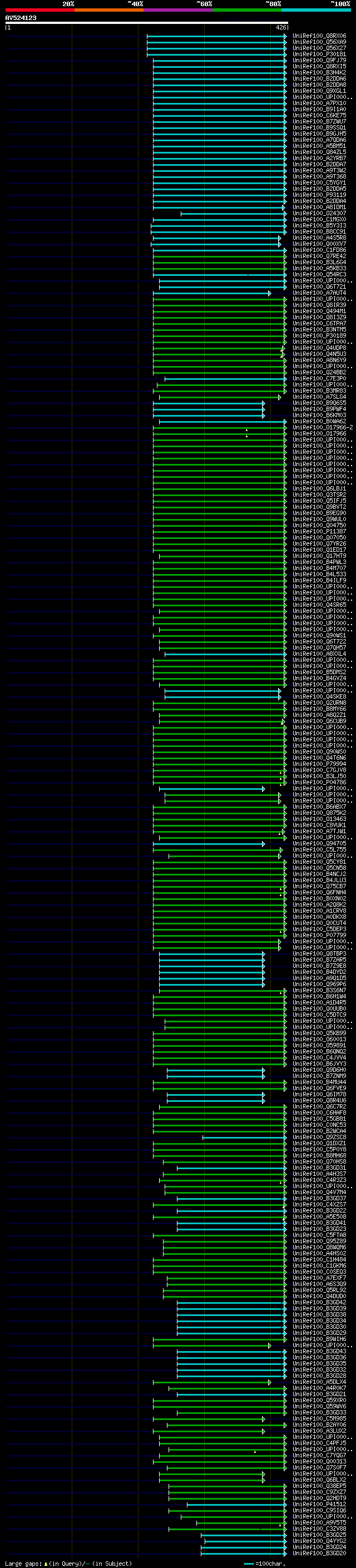Open the UniRef100_A2YRB7 hit
Image resolution: width=356 pixels, height=1568 pixels.
[x=319, y=159]
